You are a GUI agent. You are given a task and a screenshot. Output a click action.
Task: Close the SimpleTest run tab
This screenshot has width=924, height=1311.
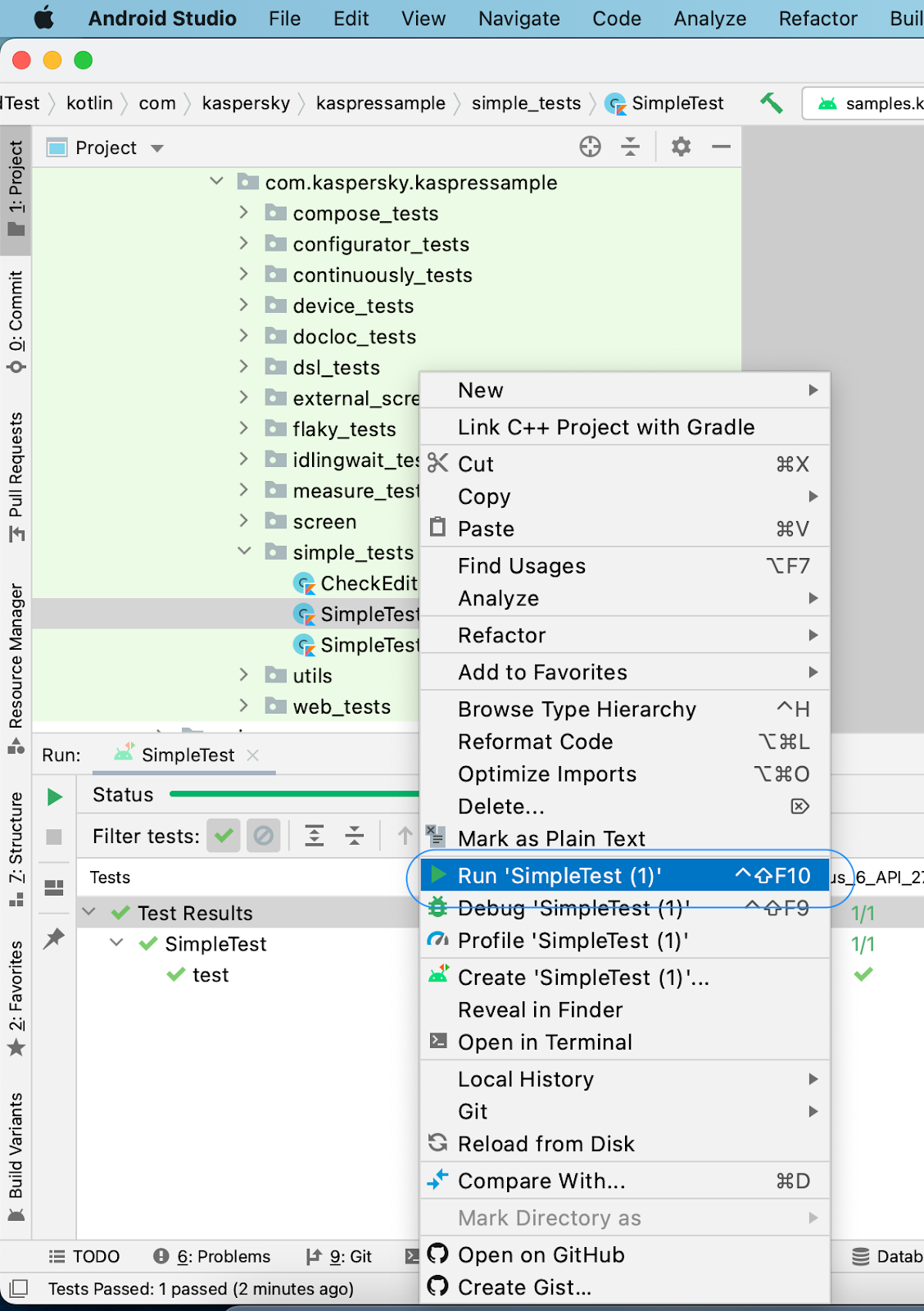(253, 755)
